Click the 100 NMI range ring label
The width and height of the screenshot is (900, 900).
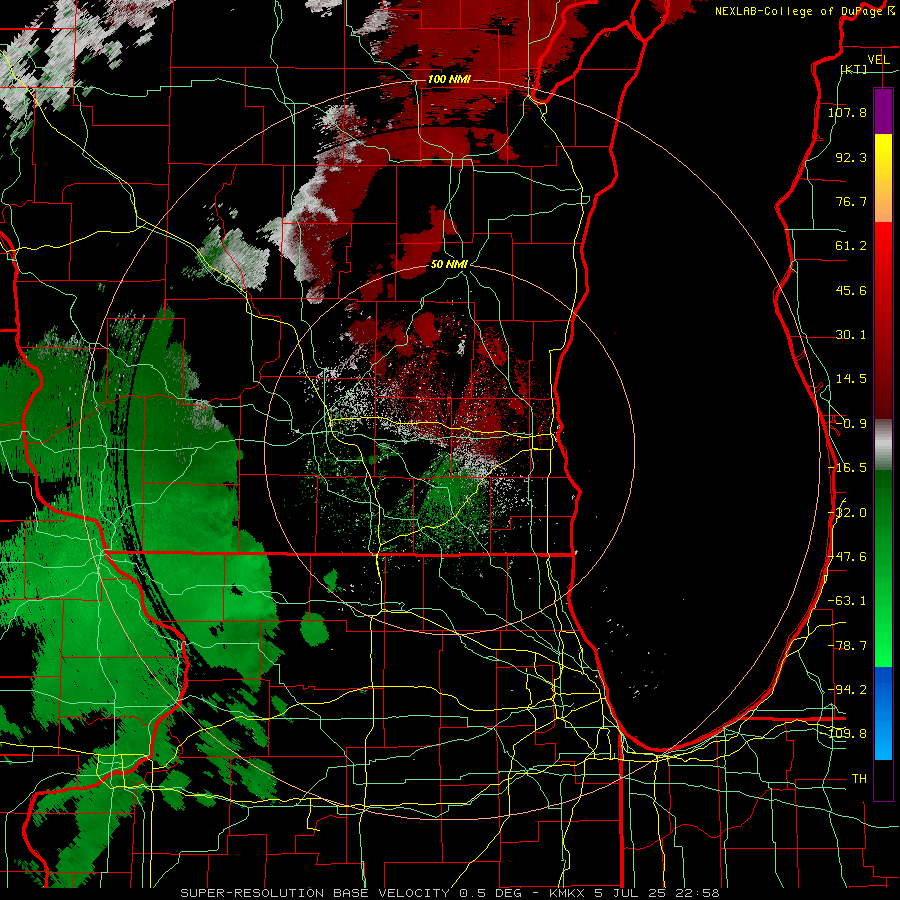449,79
